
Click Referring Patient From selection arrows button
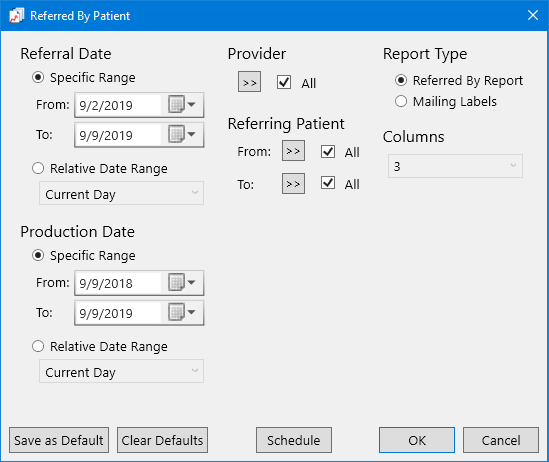pyautogui.click(x=293, y=151)
